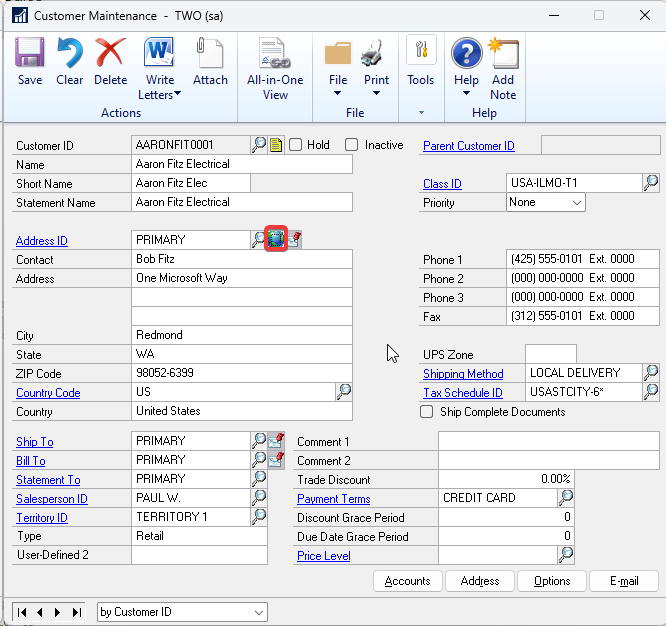Open the Customer ID lookup magnifier

(x=259, y=145)
